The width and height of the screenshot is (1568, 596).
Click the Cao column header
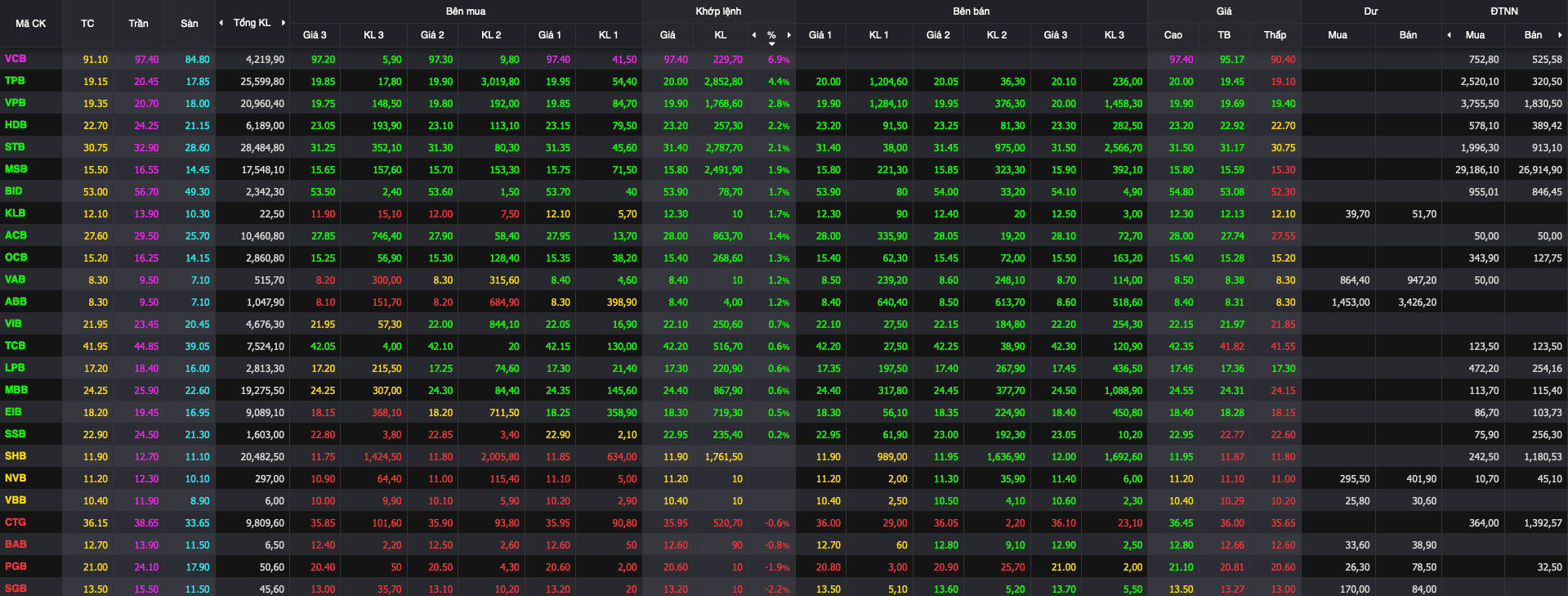(x=1173, y=35)
